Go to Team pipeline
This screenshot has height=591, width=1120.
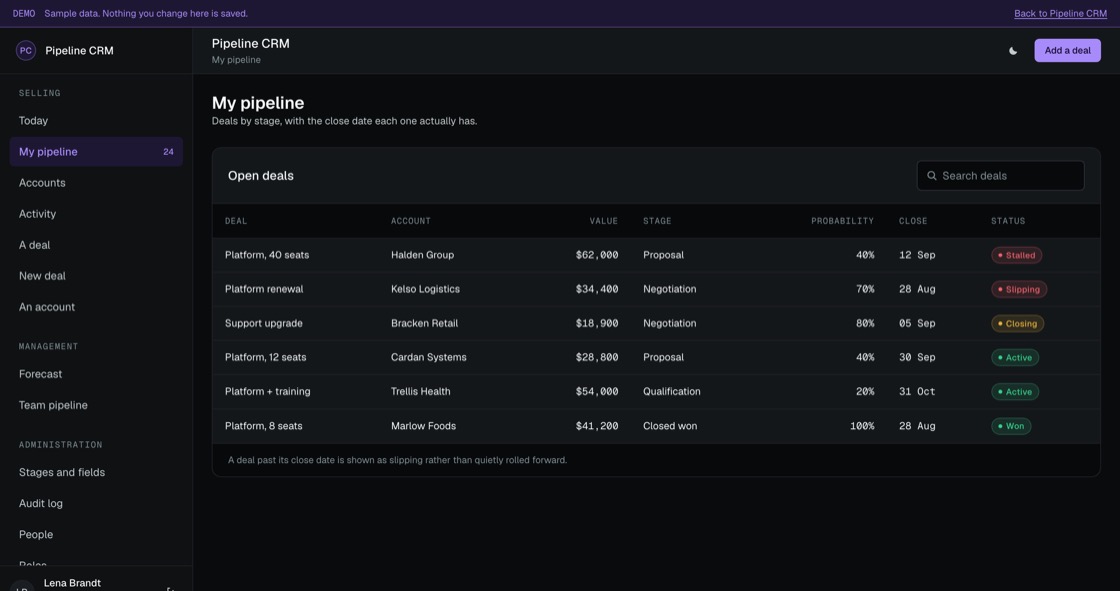click(96, 405)
